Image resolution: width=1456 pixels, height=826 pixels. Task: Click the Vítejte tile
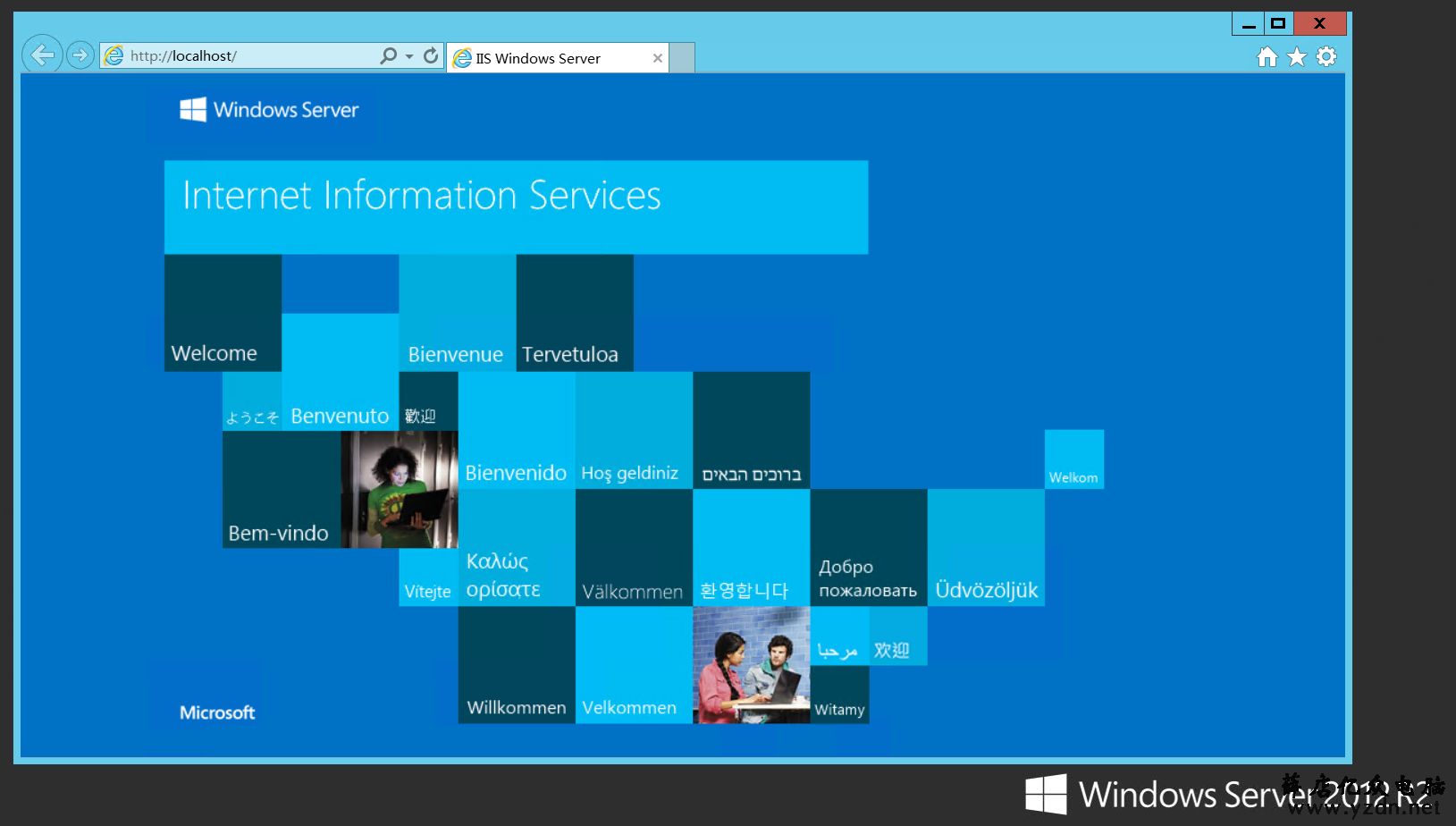click(428, 577)
